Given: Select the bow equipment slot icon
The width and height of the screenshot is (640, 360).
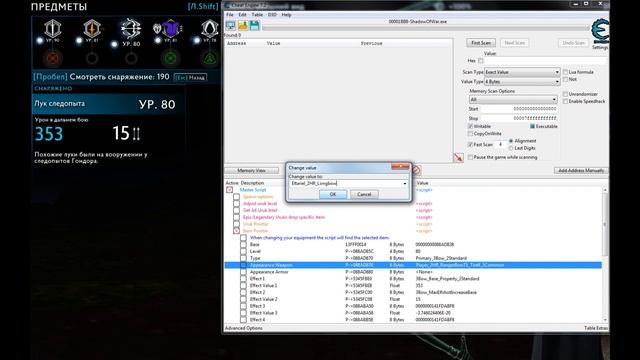Looking at the screenshot, I should 131,29.
